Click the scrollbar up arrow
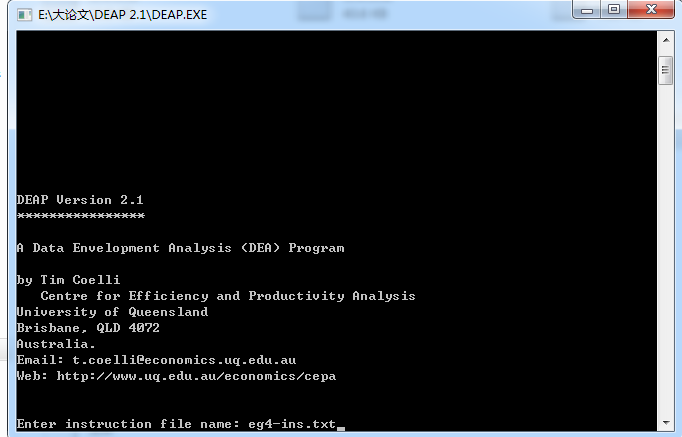 click(665, 39)
